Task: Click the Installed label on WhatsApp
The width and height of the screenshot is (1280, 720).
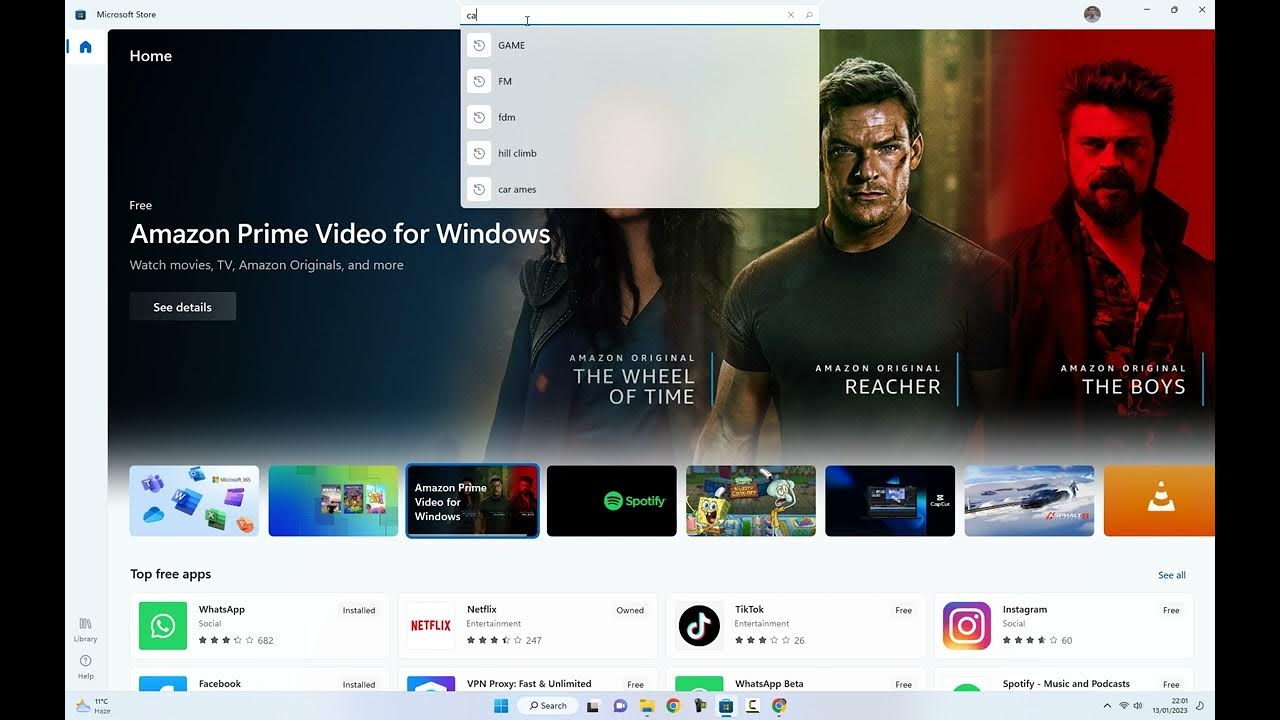Action: (x=359, y=610)
